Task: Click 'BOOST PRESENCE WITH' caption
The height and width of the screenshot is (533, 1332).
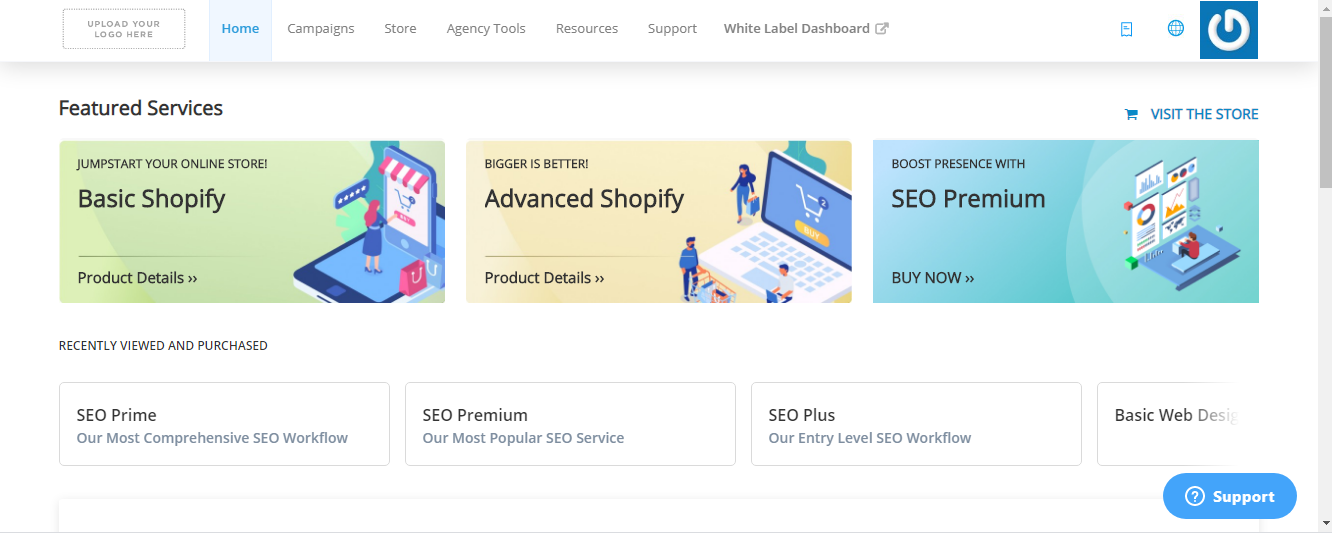Action: point(958,164)
